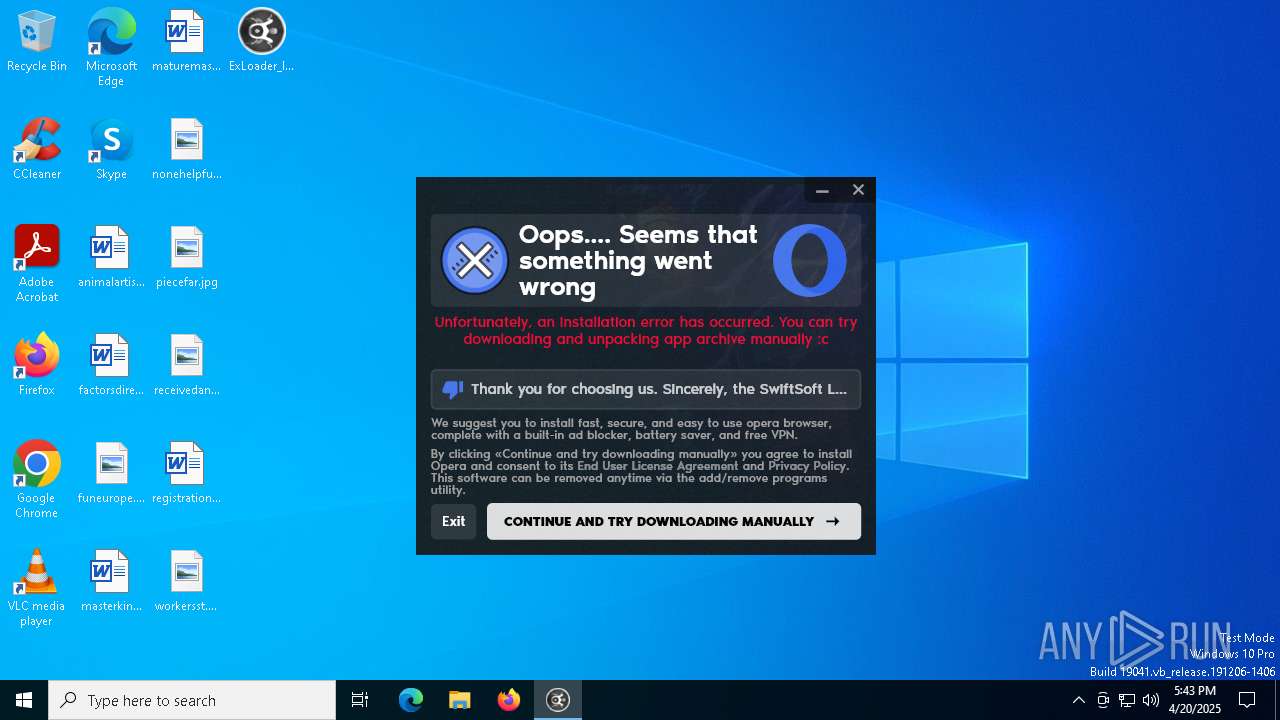Select the registration Word document icon
The height and width of the screenshot is (720, 1280).
(x=186, y=473)
